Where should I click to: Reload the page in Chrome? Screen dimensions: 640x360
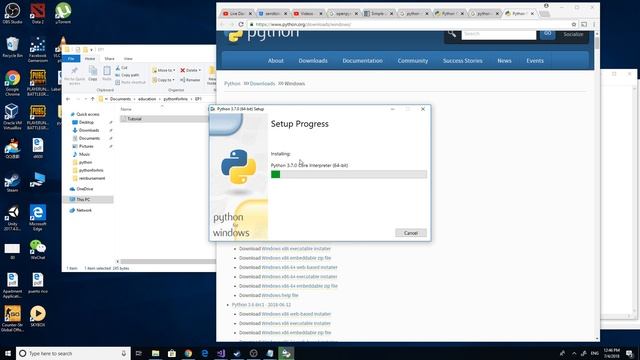(x=241, y=24)
